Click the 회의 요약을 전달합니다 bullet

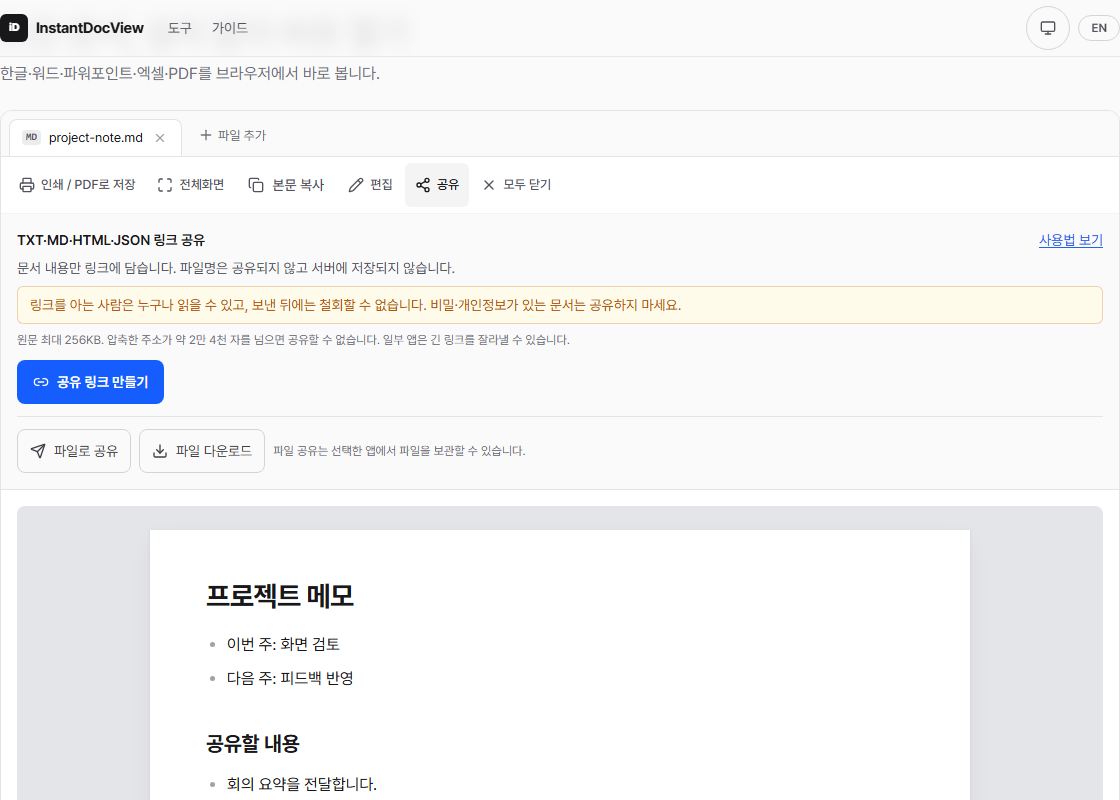(301, 784)
